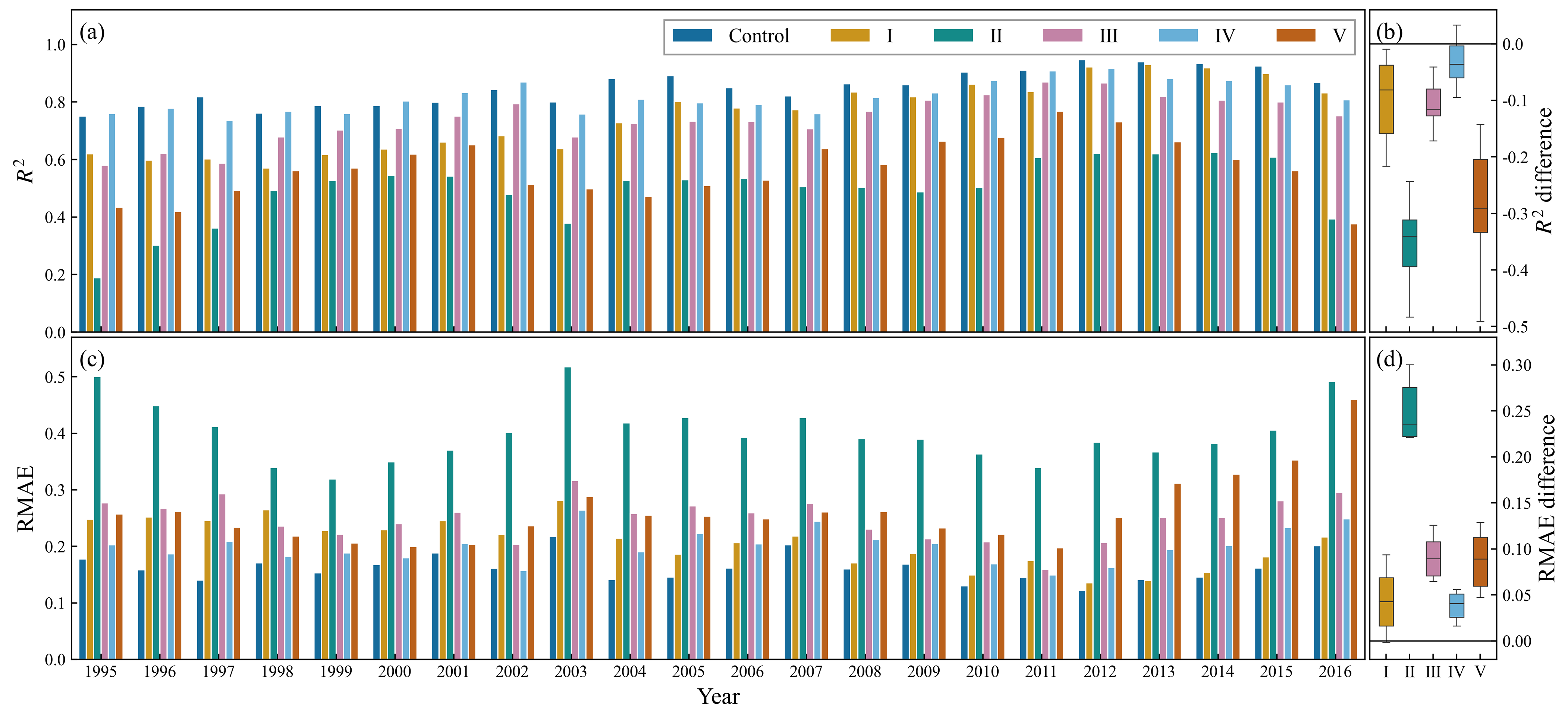Click the '0.5' tick label on the RMAE axis
Image resolution: width=1568 pixels, height=713 pixels.
(56, 378)
